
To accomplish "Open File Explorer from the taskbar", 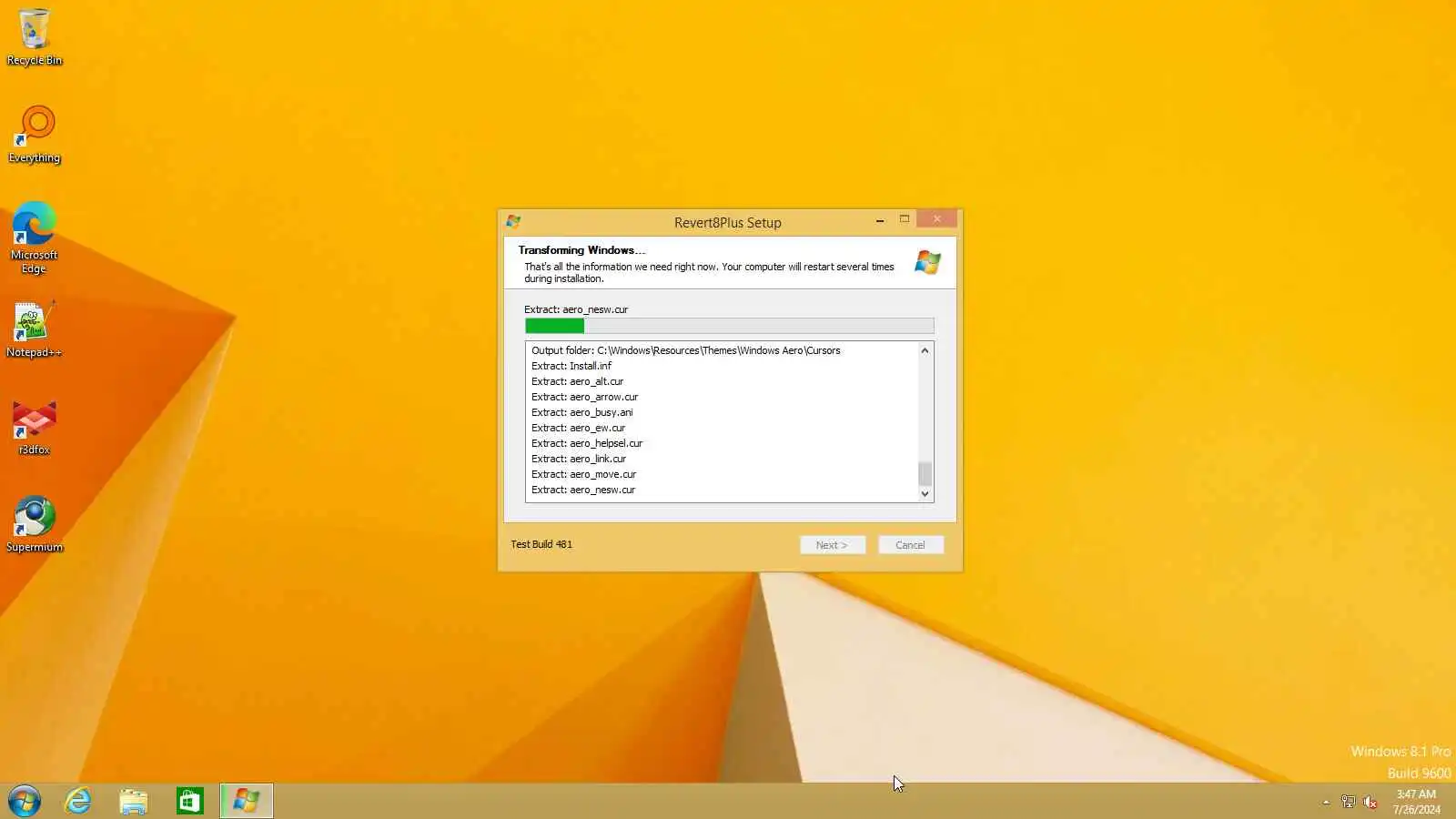I will click(x=134, y=801).
